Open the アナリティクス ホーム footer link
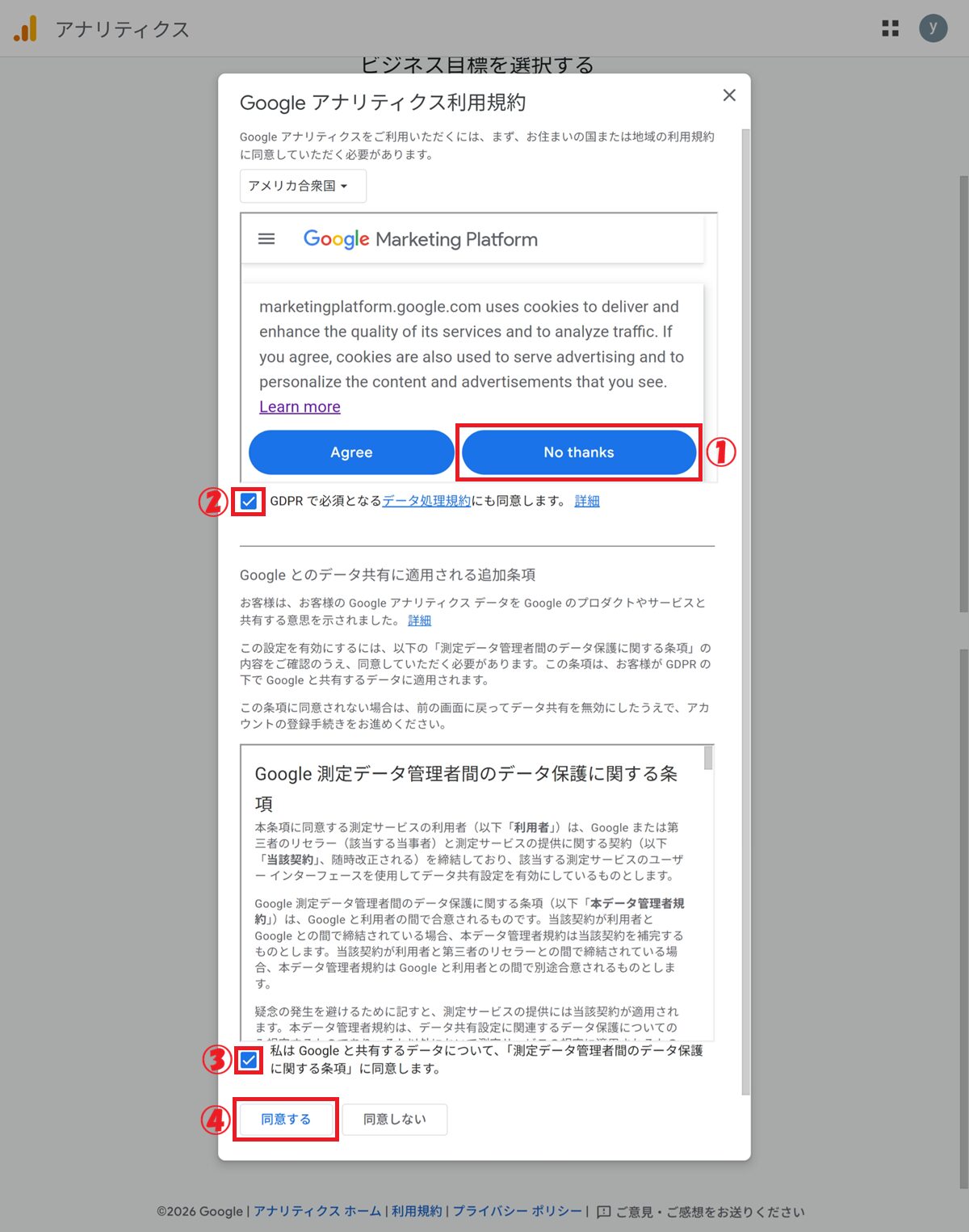Image resolution: width=969 pixels, height=1232 pixels. [x=317, y=1211]
